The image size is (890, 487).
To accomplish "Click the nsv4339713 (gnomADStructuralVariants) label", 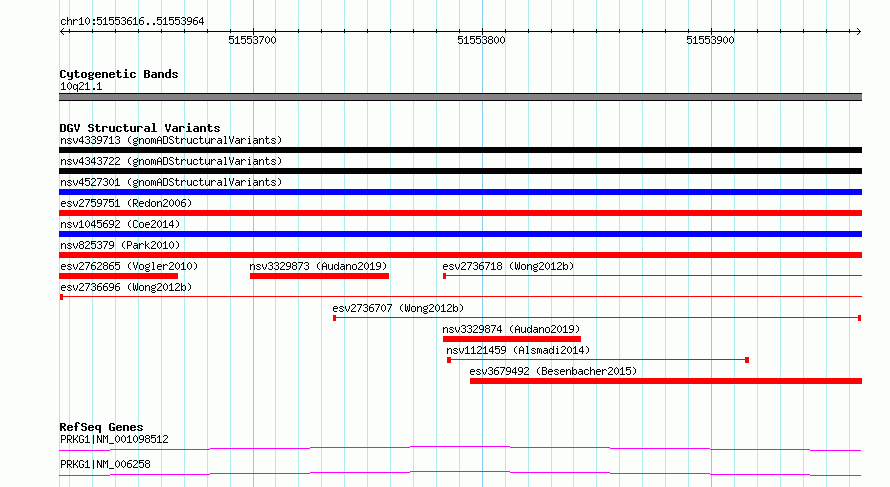I will (x=171, y=140).
